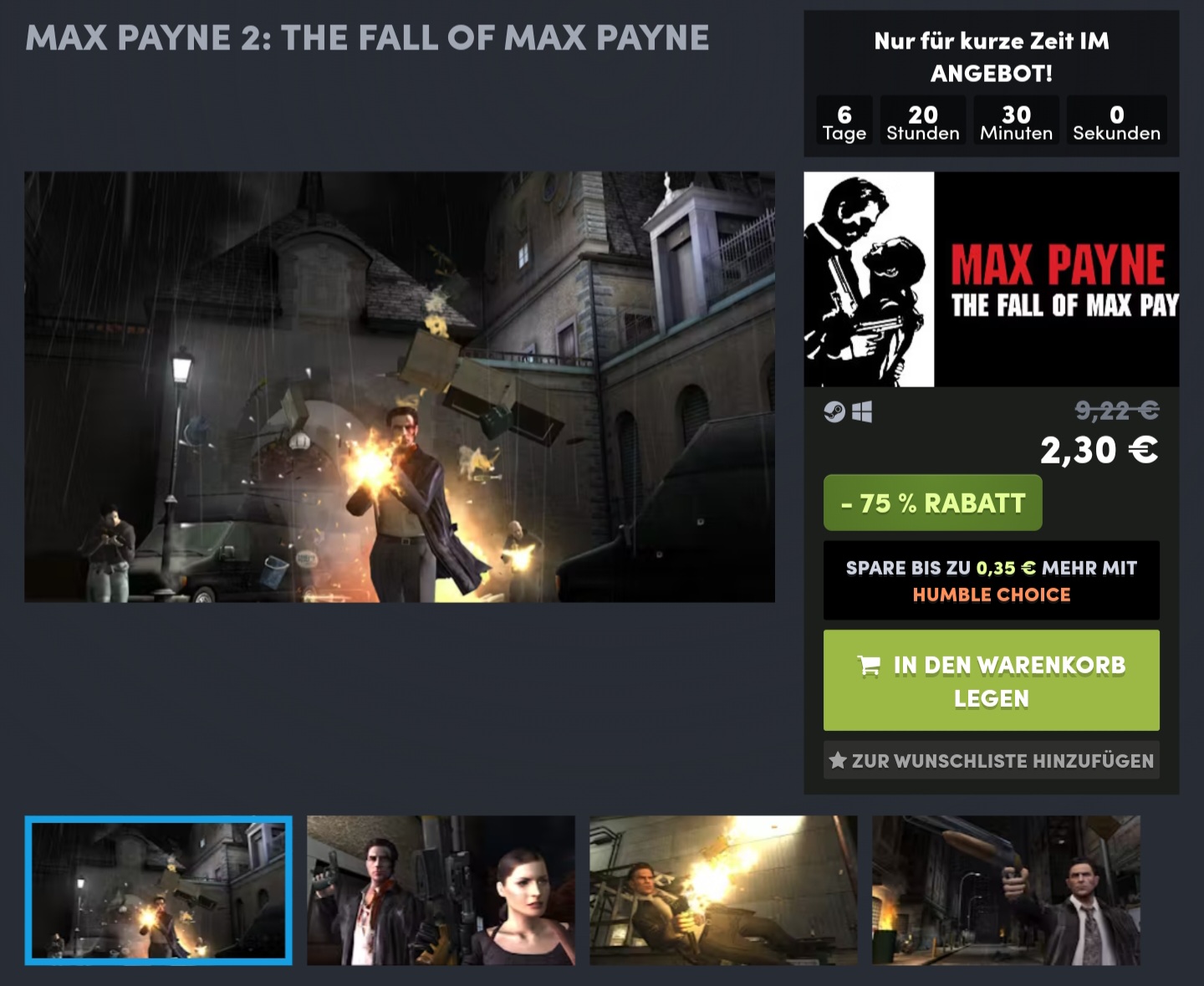Click the game title heading text
Viewport: 1204px width, 986px height.
(367, 38)
